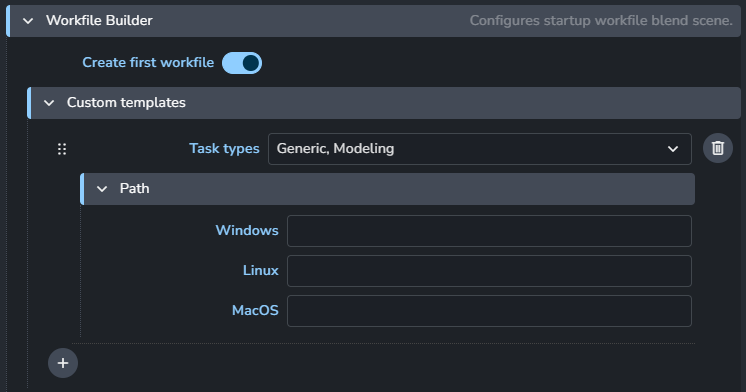This screenshot has height=392, width=746.
Task: Collapse the Path section
Action: (x=102, y=189)
